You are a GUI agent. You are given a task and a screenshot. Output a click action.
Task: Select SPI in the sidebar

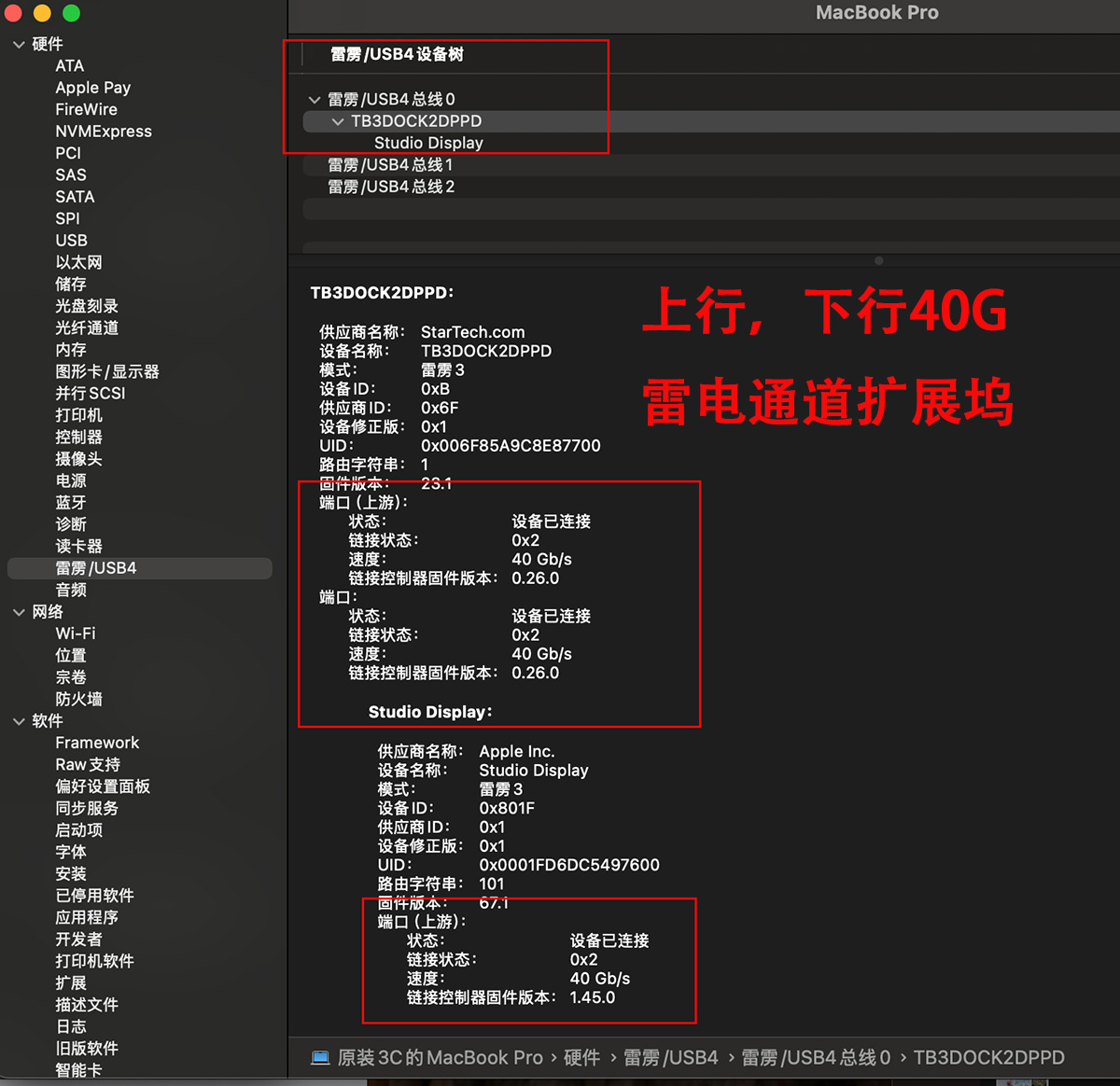click(x=67, y=218)
